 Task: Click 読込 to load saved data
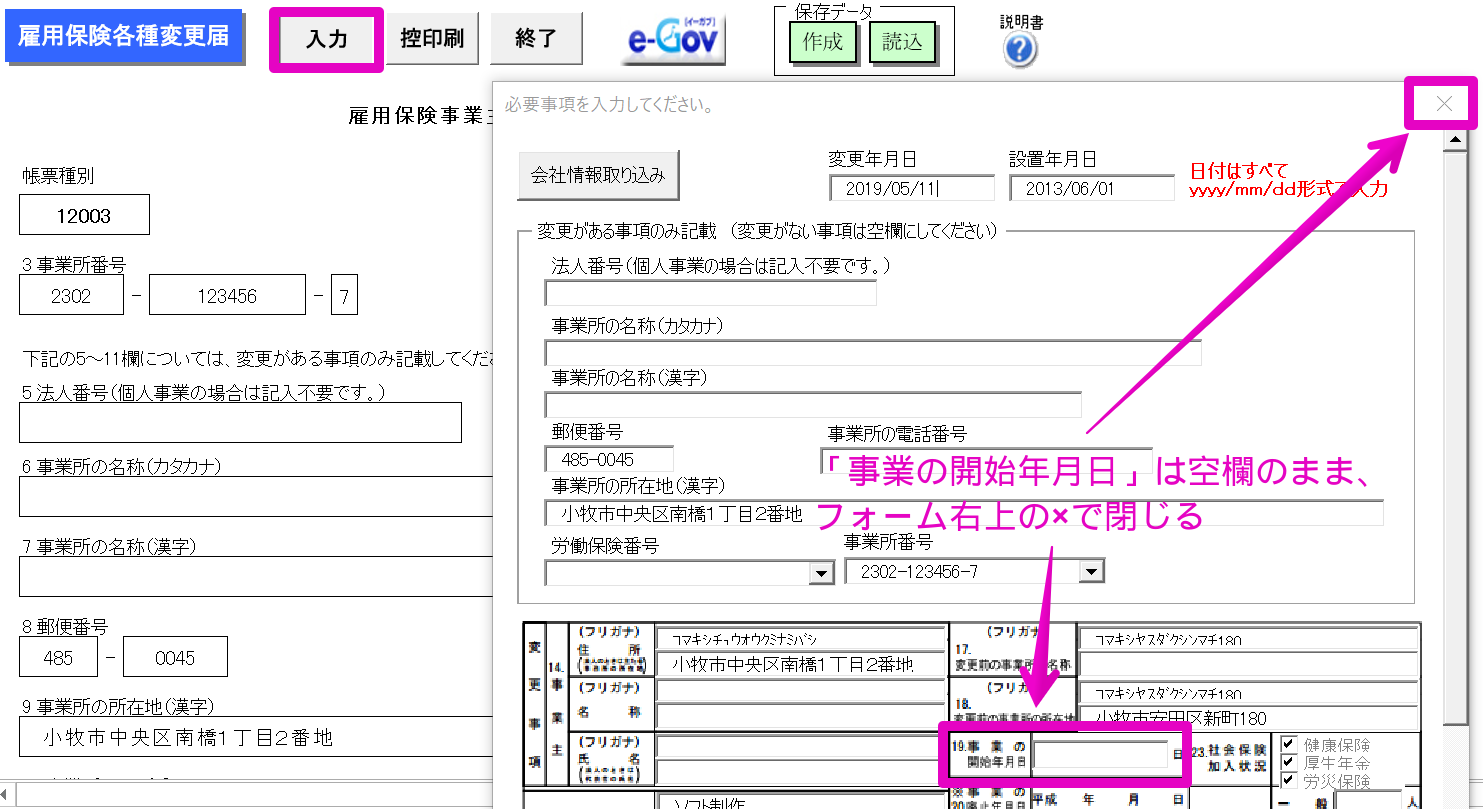click(902, 43)
